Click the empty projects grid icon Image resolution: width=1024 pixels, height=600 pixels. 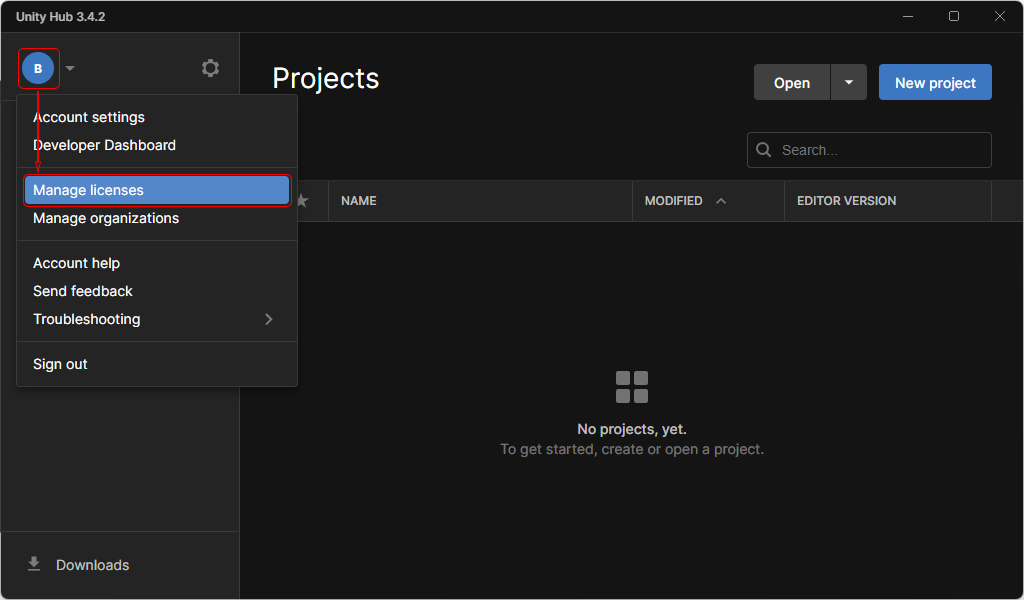(632, 387)
